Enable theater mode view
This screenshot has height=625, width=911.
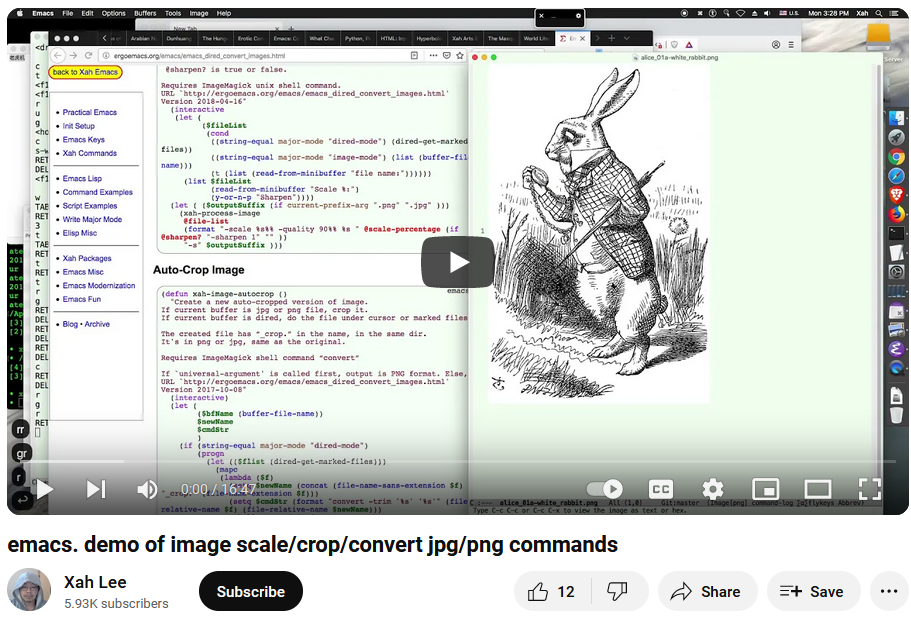coord(817,489)
